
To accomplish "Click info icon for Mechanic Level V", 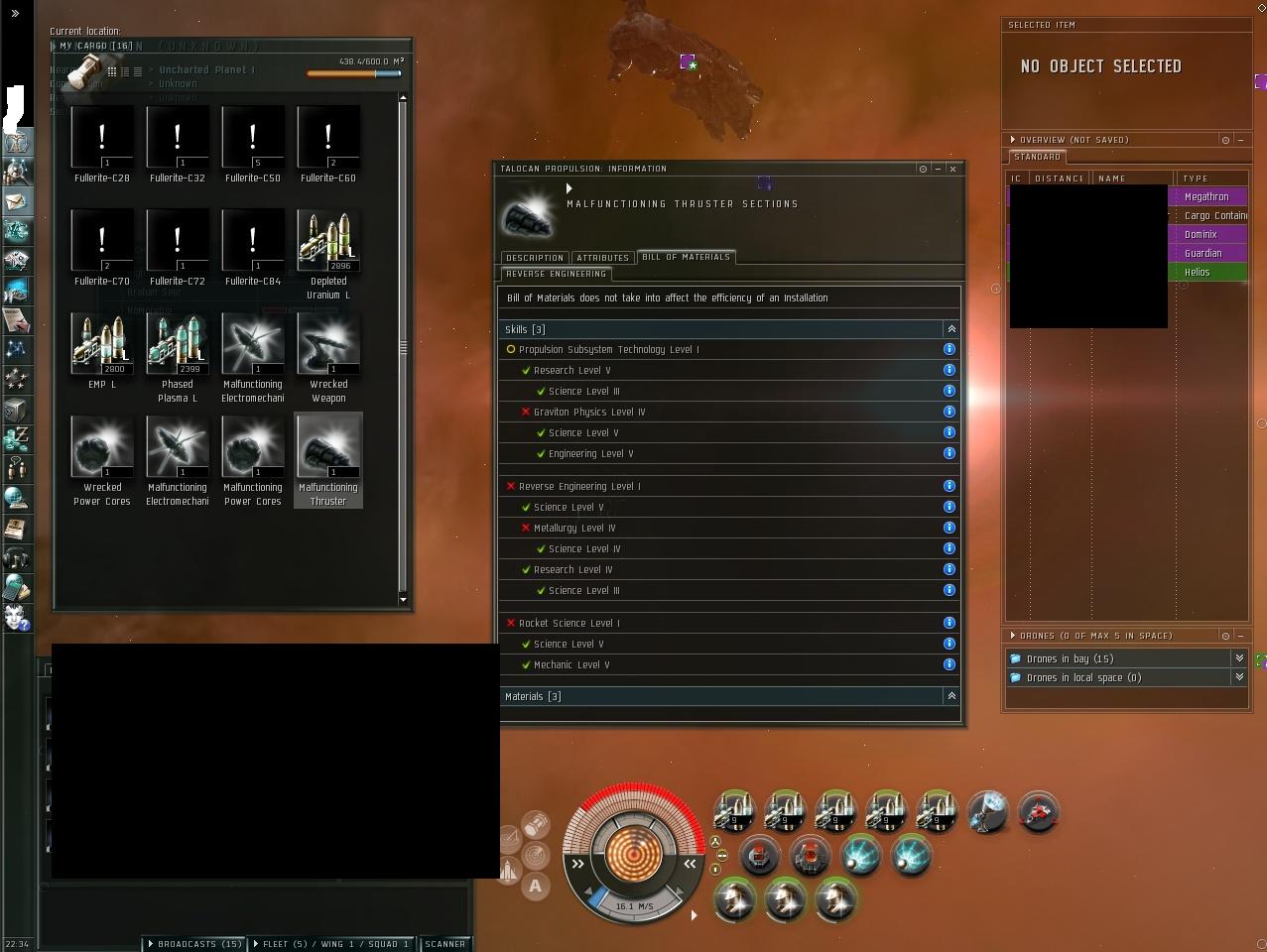I will click(x=949, y=664).
